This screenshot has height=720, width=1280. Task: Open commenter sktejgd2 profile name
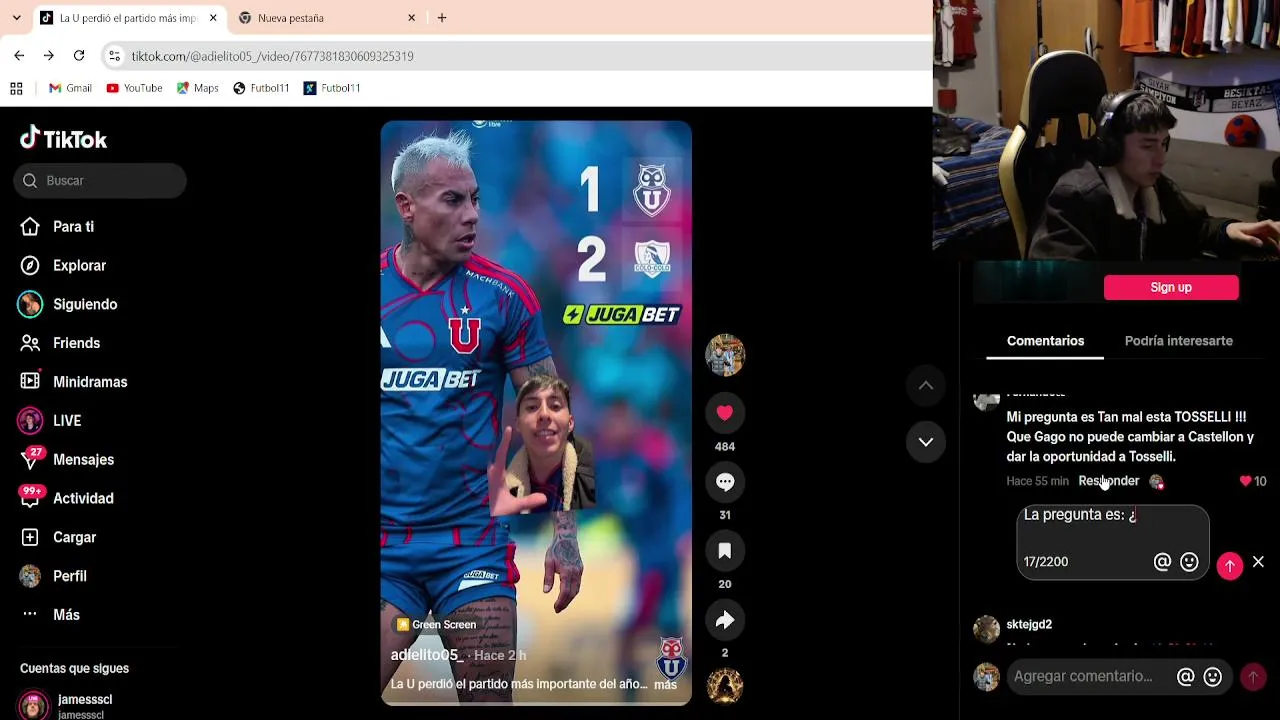coord(1029,625)
